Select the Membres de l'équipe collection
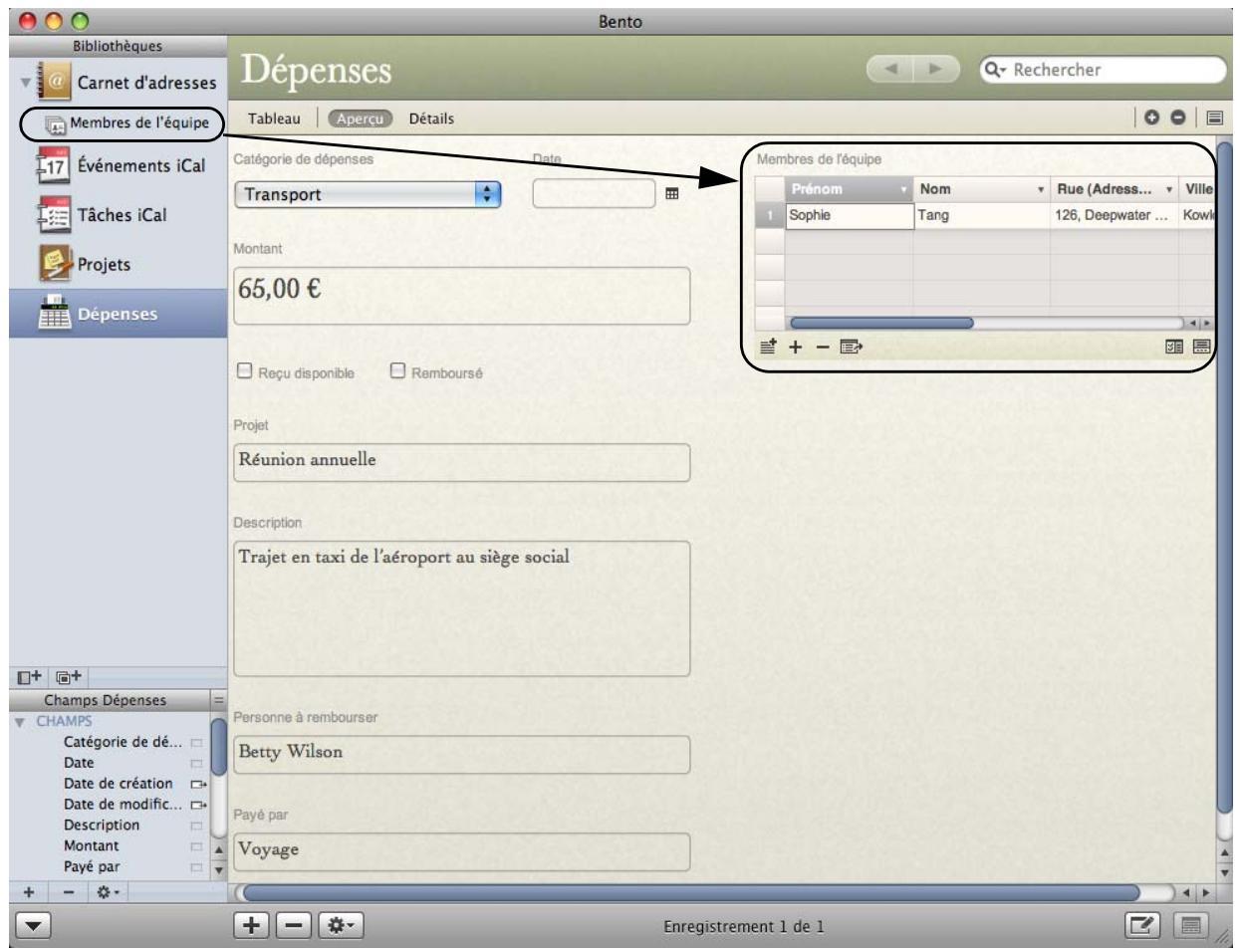Screen dimensions: 1240x952 [126, 122]
